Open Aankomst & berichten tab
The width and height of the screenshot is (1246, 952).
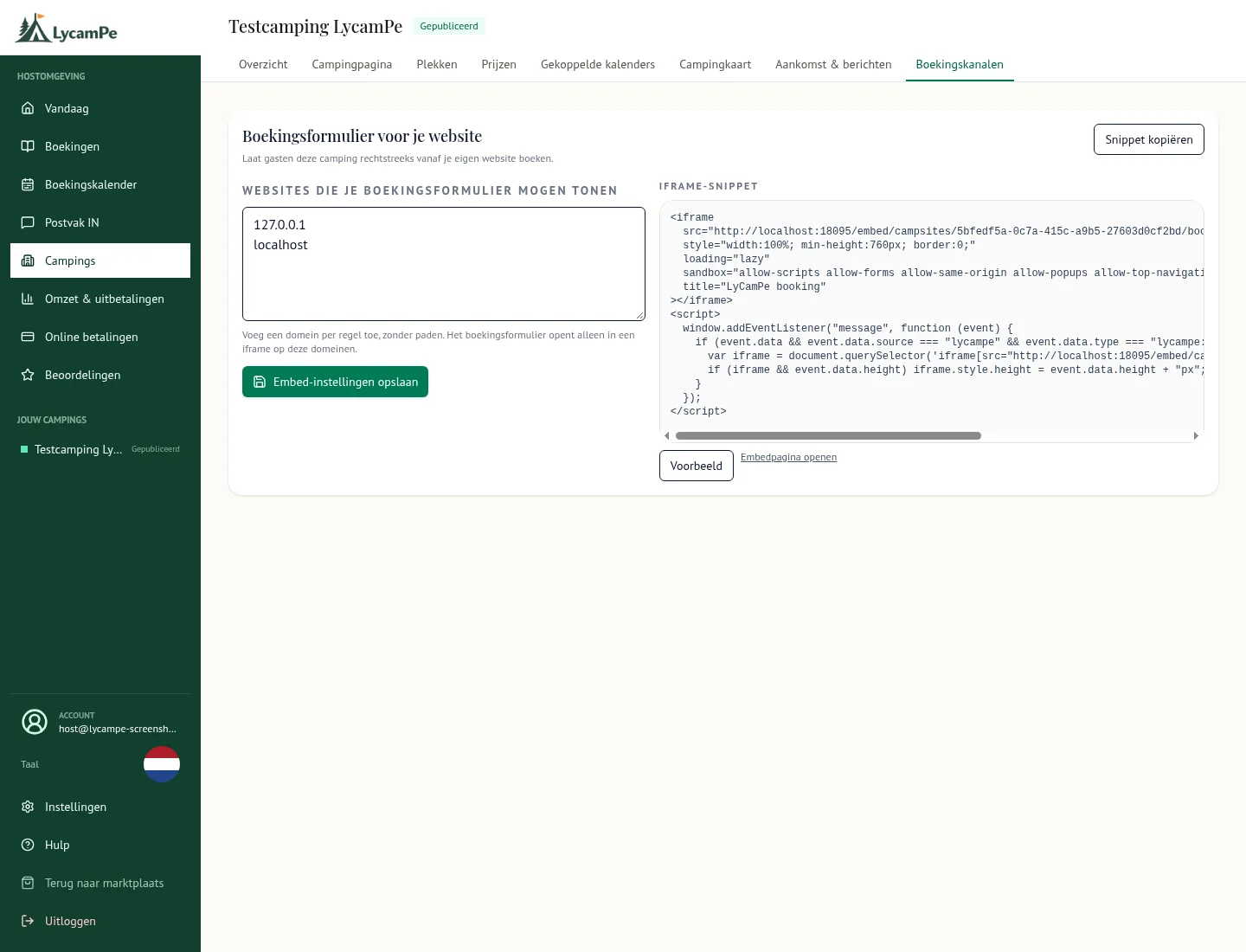[x=833, y=64]
